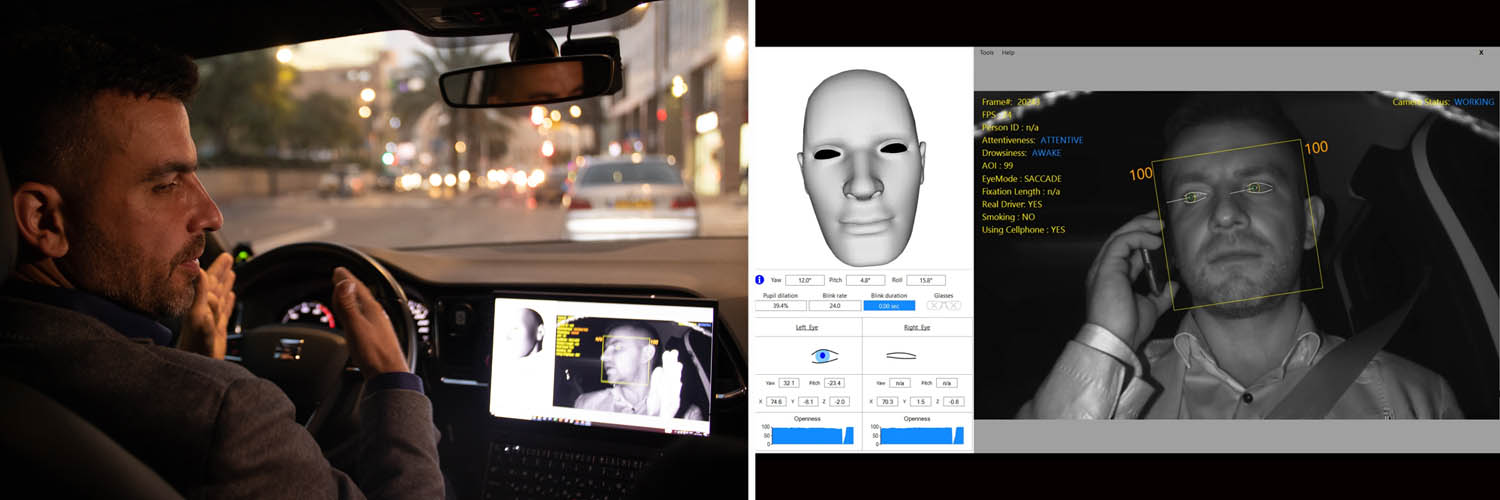
Task: Click the "Drowsiness: AWAKE" status
Action: tap(1021, 153)
